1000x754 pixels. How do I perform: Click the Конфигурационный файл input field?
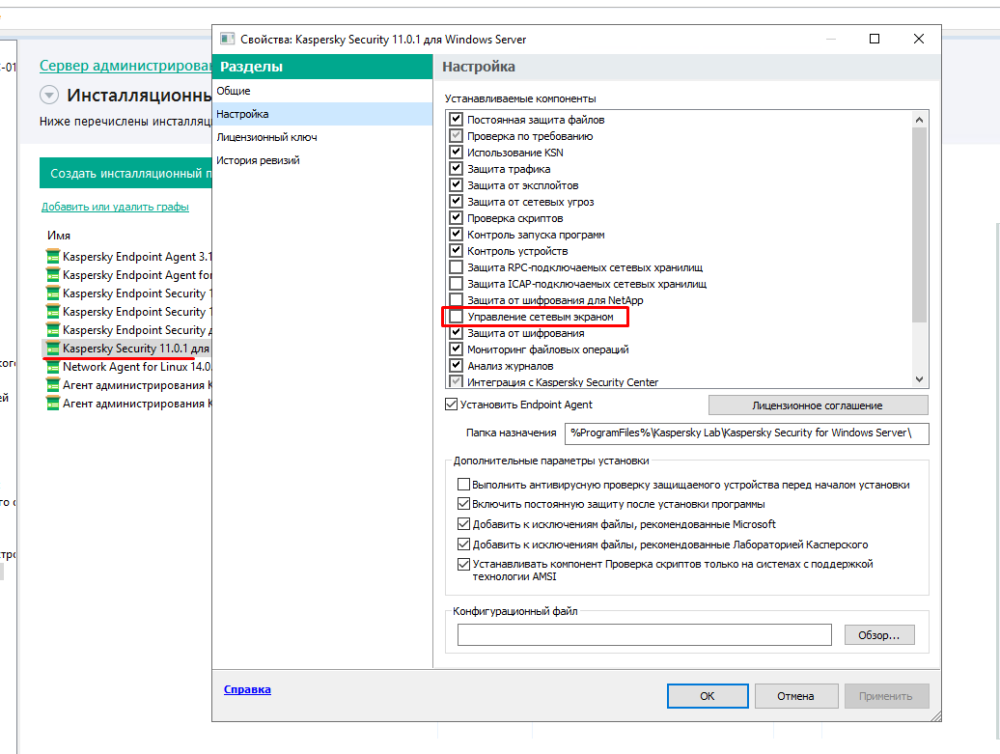point(644,635)
